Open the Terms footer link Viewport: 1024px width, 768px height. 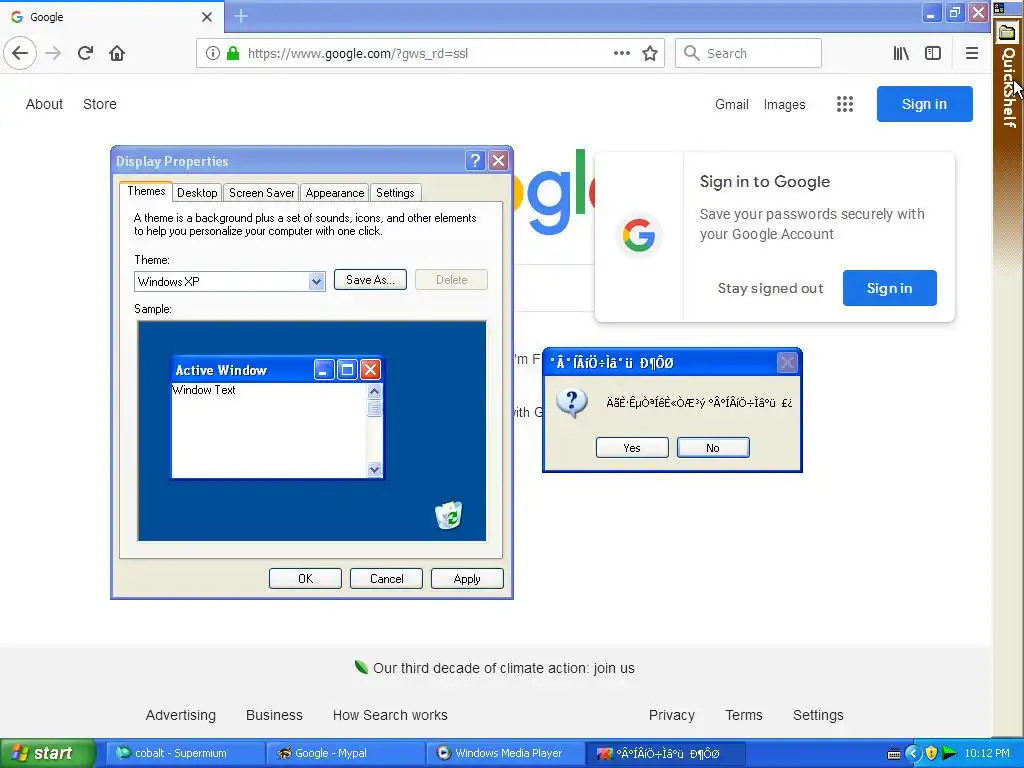(x=744, y=715)
